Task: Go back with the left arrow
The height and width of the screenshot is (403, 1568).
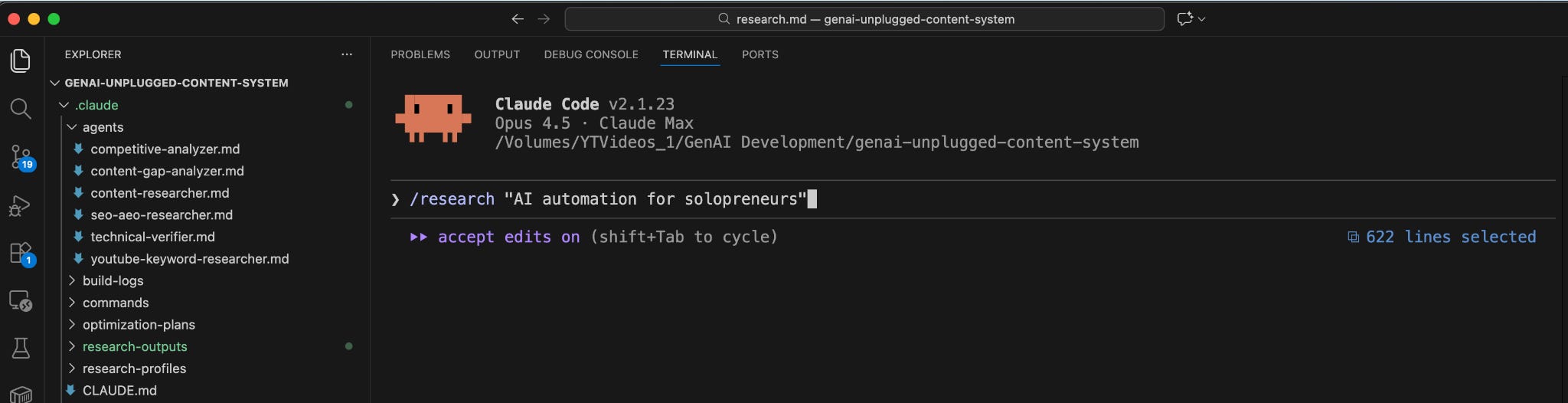Action: pyautogui.click(x=518, y=19)
